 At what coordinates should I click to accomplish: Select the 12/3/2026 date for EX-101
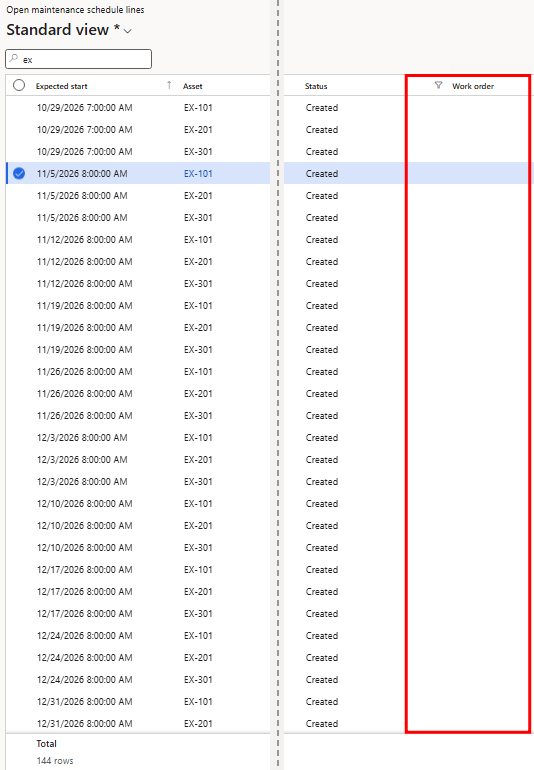[82, 438]
